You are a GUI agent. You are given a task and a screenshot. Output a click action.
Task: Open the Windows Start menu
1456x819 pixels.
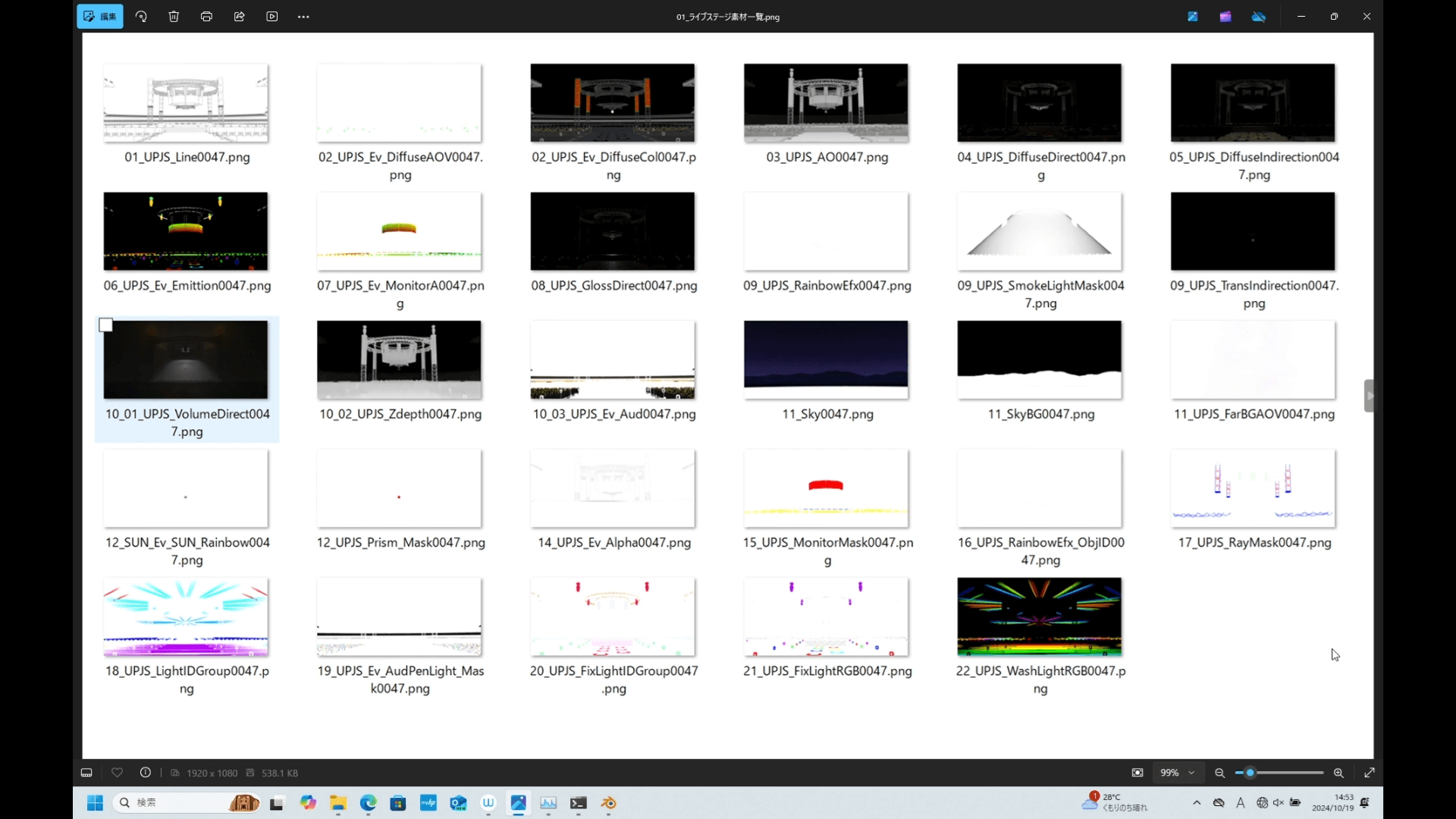[95, 803]
